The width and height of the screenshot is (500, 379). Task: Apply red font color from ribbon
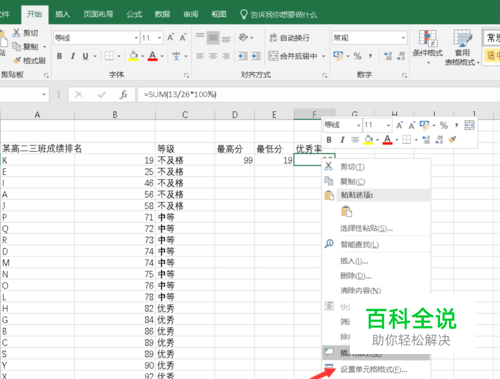click(153, 56)
